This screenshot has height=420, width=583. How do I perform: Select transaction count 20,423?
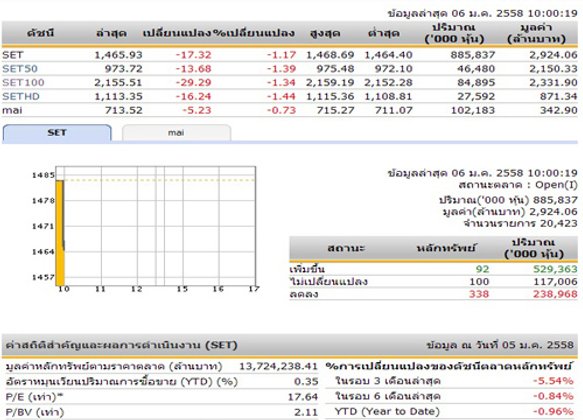[x=559, y=223]
